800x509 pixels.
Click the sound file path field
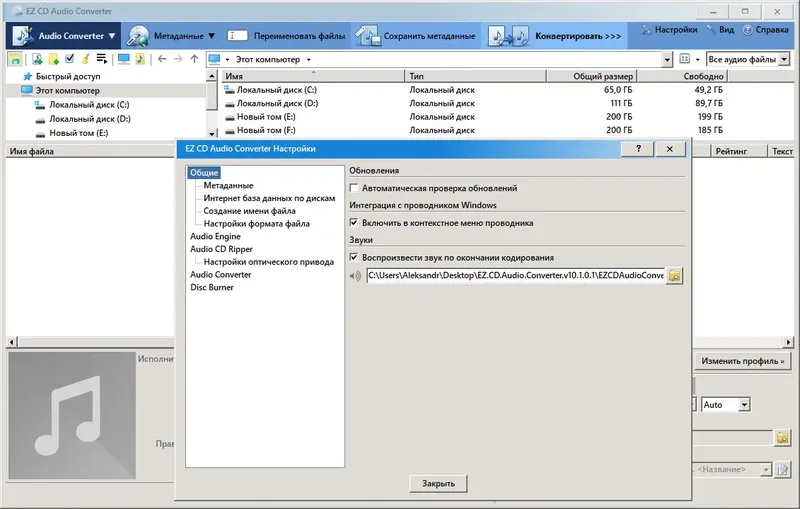[515, 275]
